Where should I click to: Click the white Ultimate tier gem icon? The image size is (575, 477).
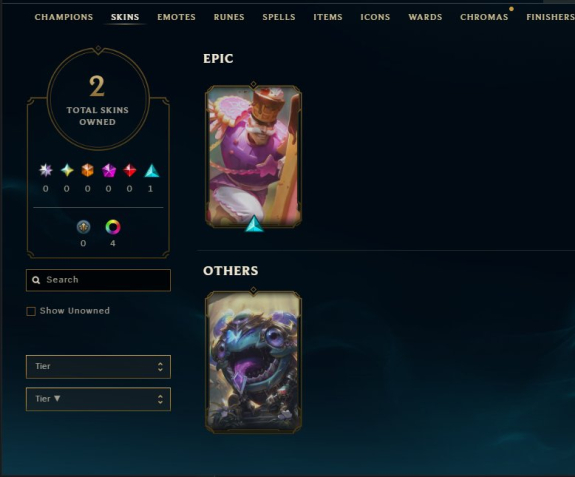tap(46, 170)
